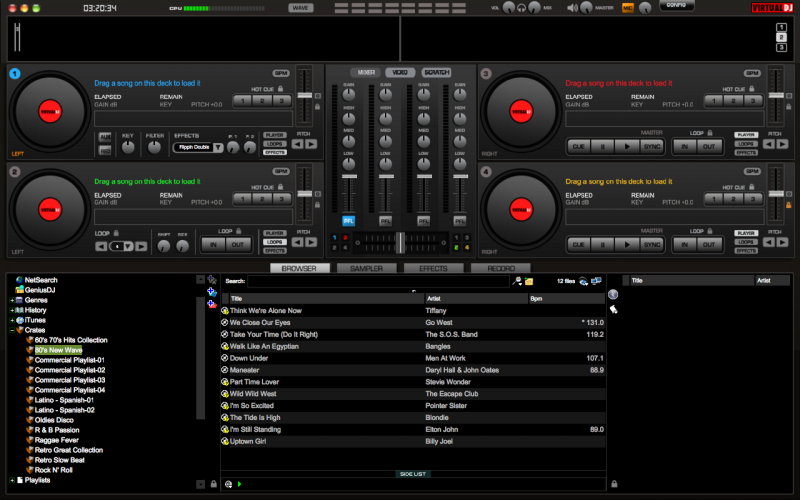This screenshot has height=500, width=800.
Task: Click the CUE button on deck 4
Action: pos(578,244)
